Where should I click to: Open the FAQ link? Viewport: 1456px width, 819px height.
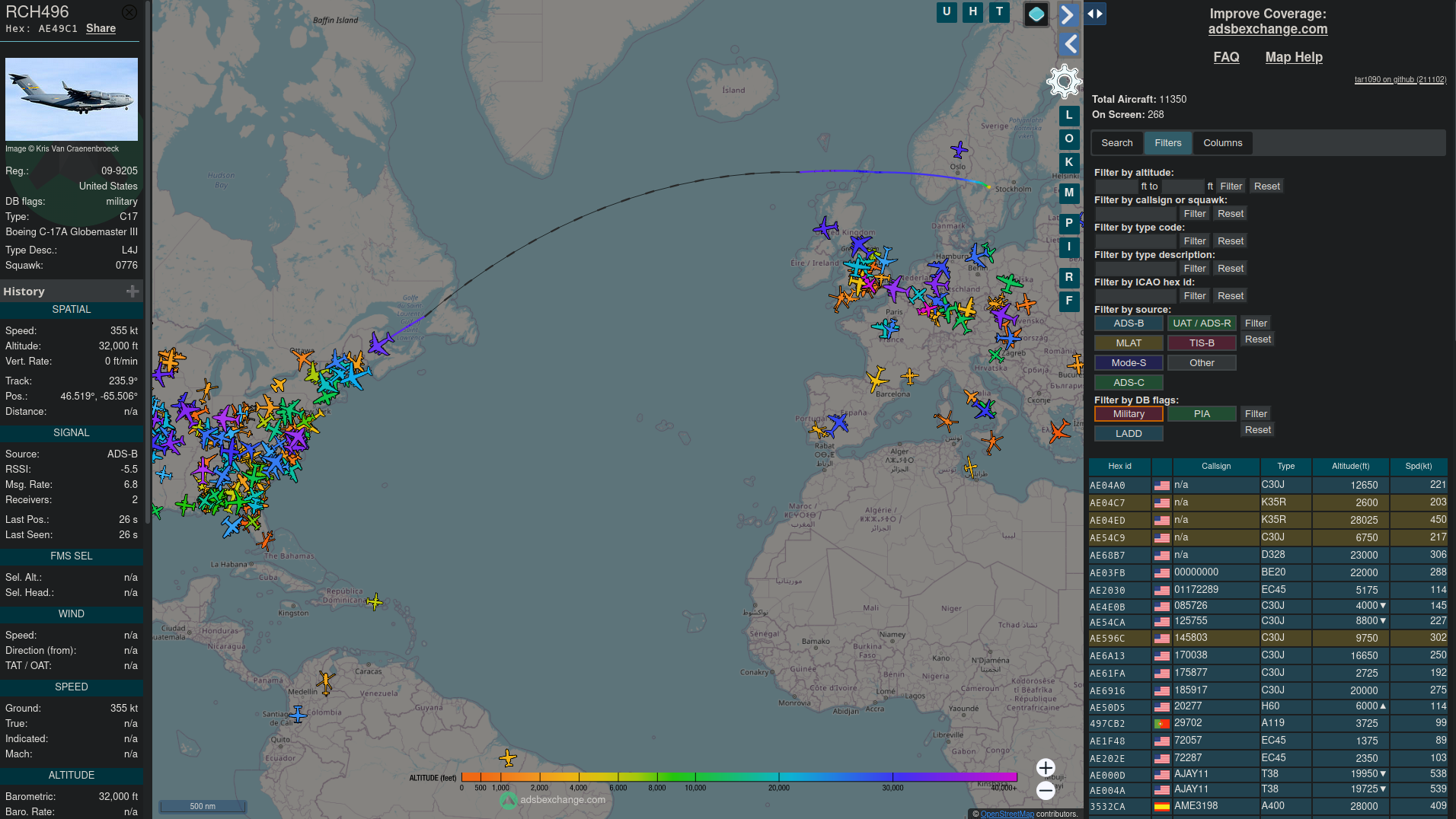pos(1226,57)
